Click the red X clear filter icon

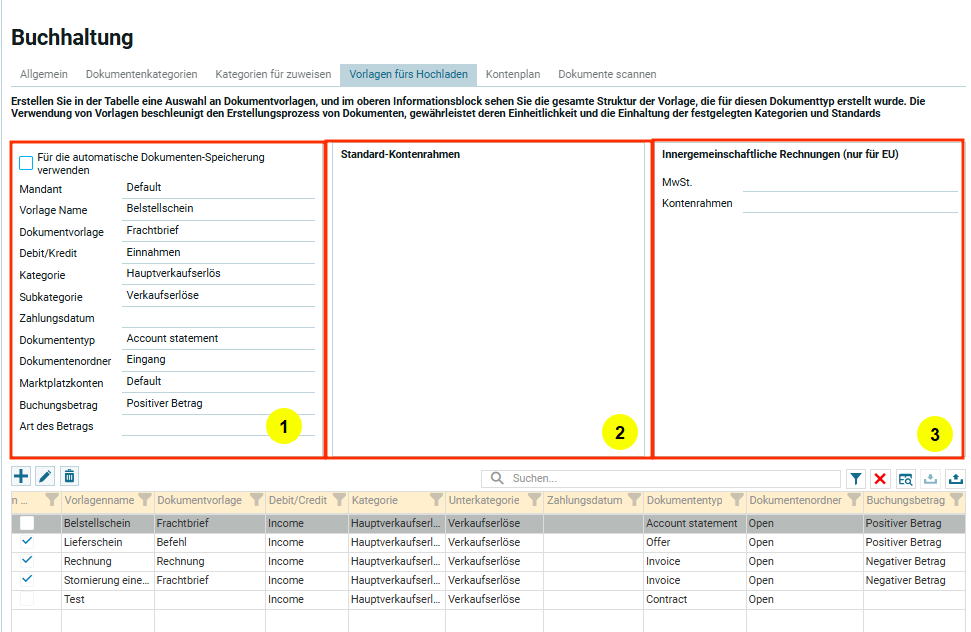[880, 479]
